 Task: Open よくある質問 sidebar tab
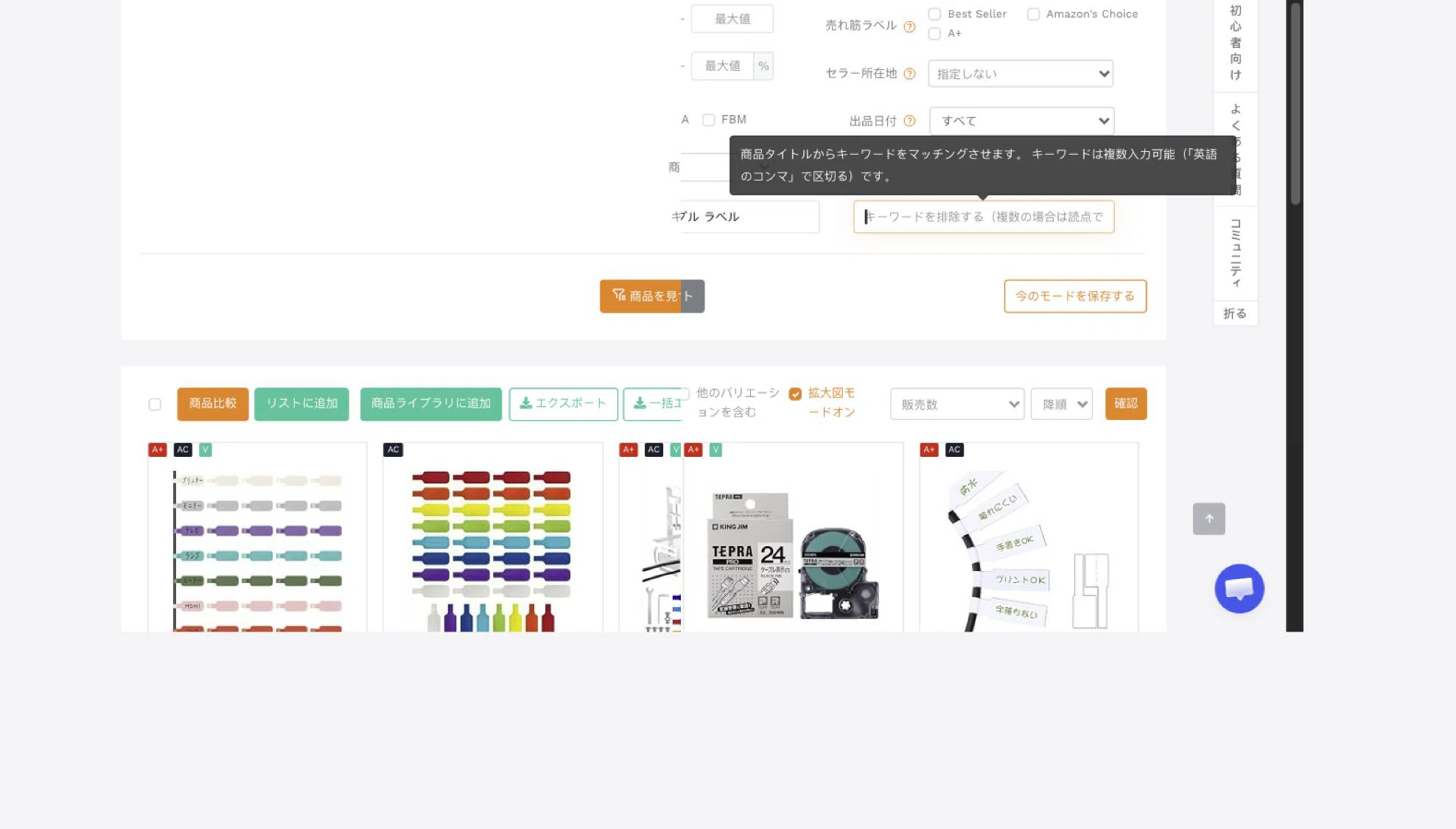tap(1236, 150)
